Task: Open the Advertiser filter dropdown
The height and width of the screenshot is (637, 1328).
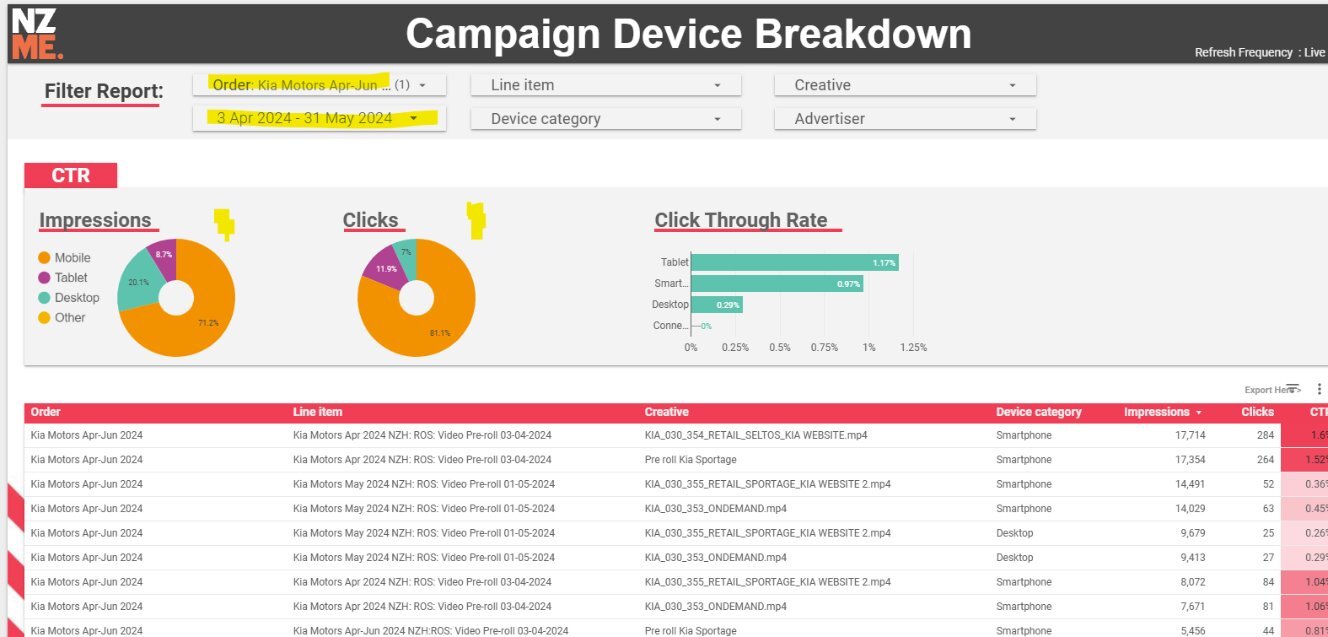Action: [x=905, y=119]
